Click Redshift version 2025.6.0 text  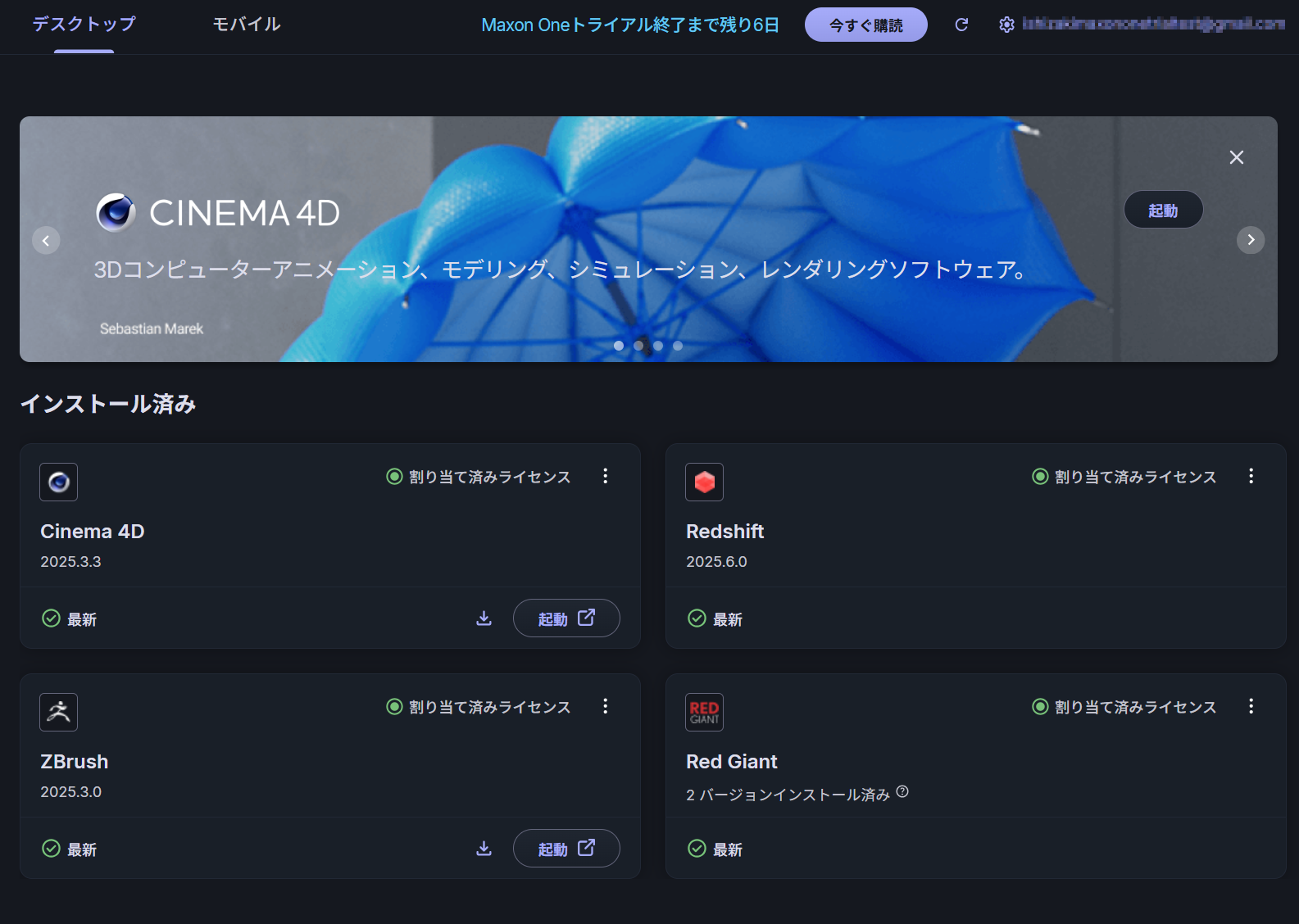717,562
